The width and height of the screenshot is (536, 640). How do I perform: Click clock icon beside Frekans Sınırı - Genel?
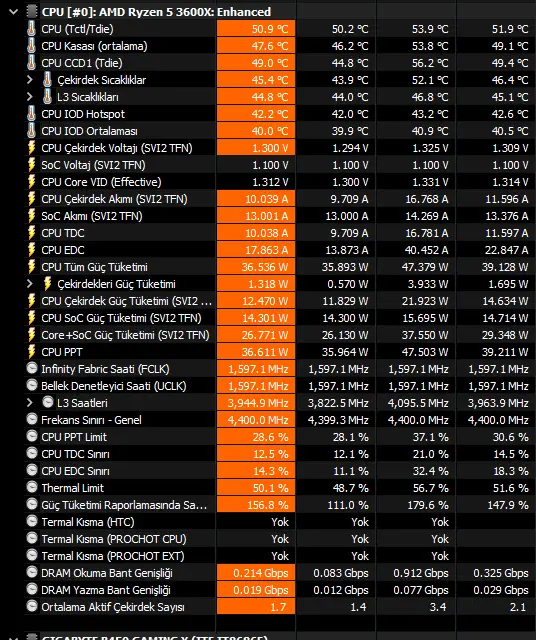(x=32, y=419)
